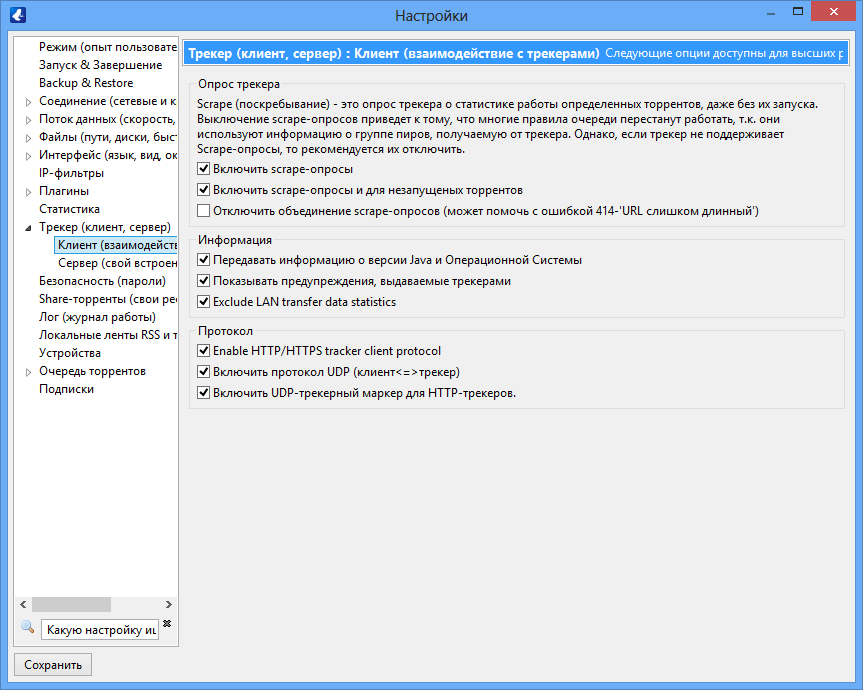This screenshot has height=690, width=863.
Task: Select 'IP-фильтры' settings item
Action: [x=72, y=173]
